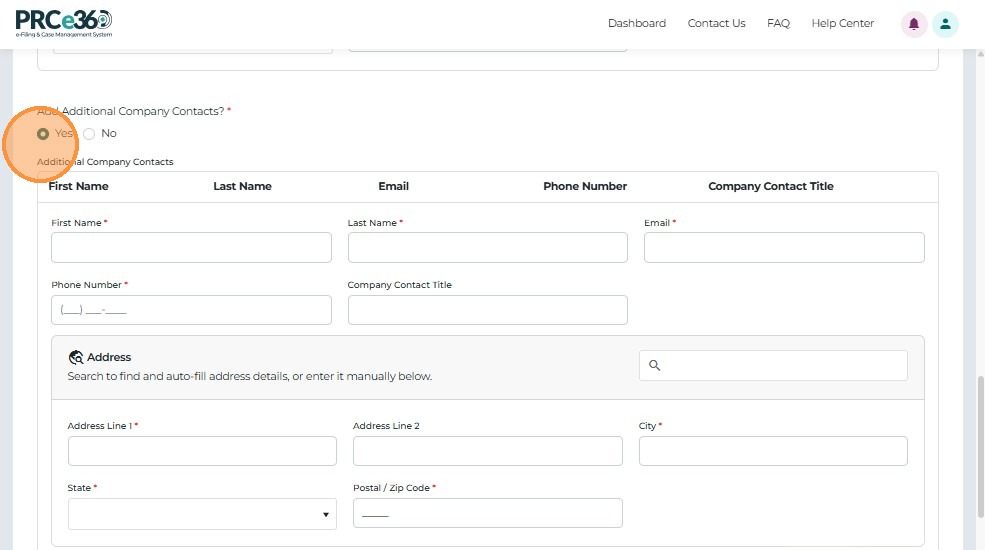Screen dimensions: 985x550
Task: Click the page vertical scrollbar thumb
Action: (980, 447)
